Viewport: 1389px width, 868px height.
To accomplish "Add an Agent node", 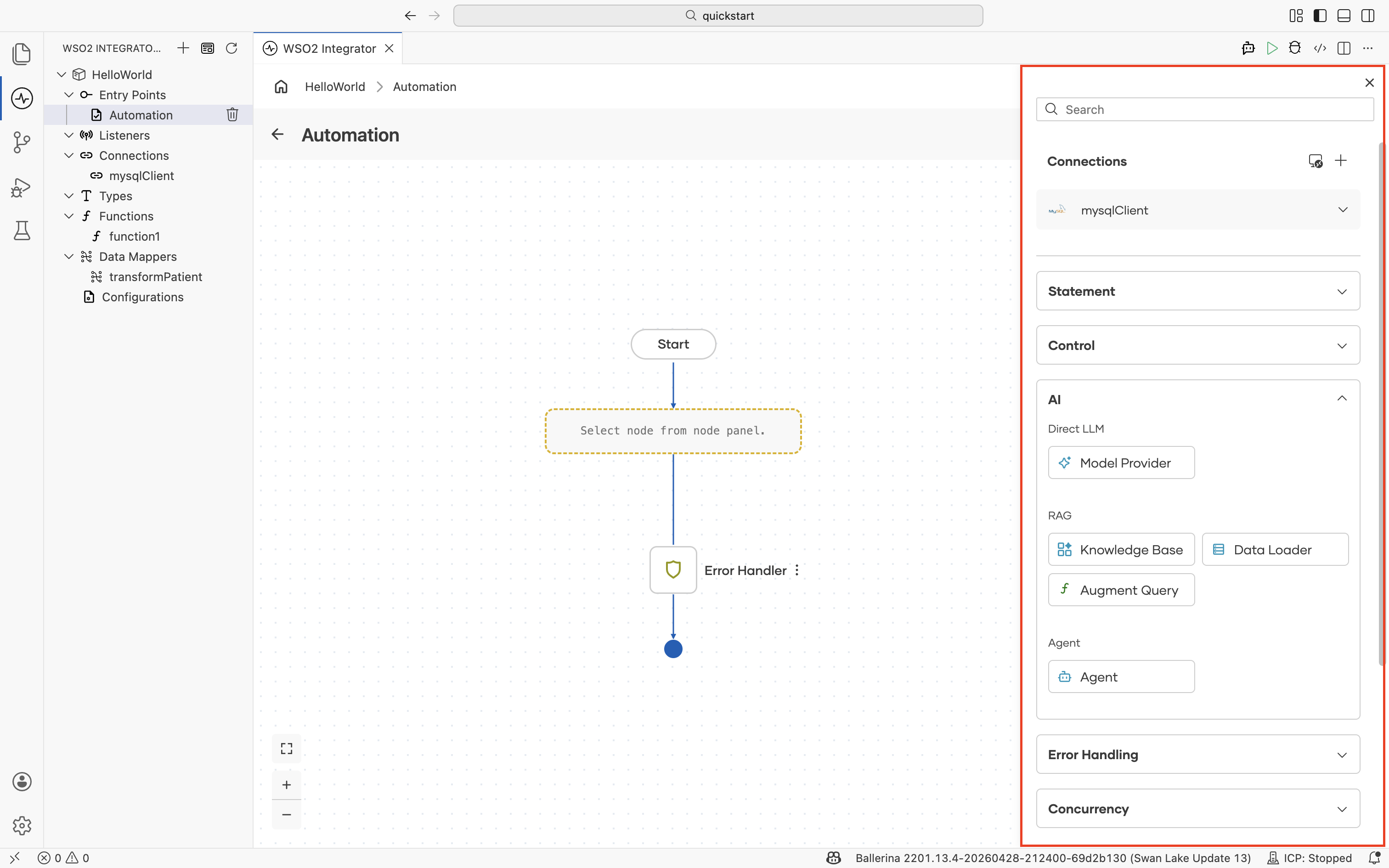I will (1121, 676).
